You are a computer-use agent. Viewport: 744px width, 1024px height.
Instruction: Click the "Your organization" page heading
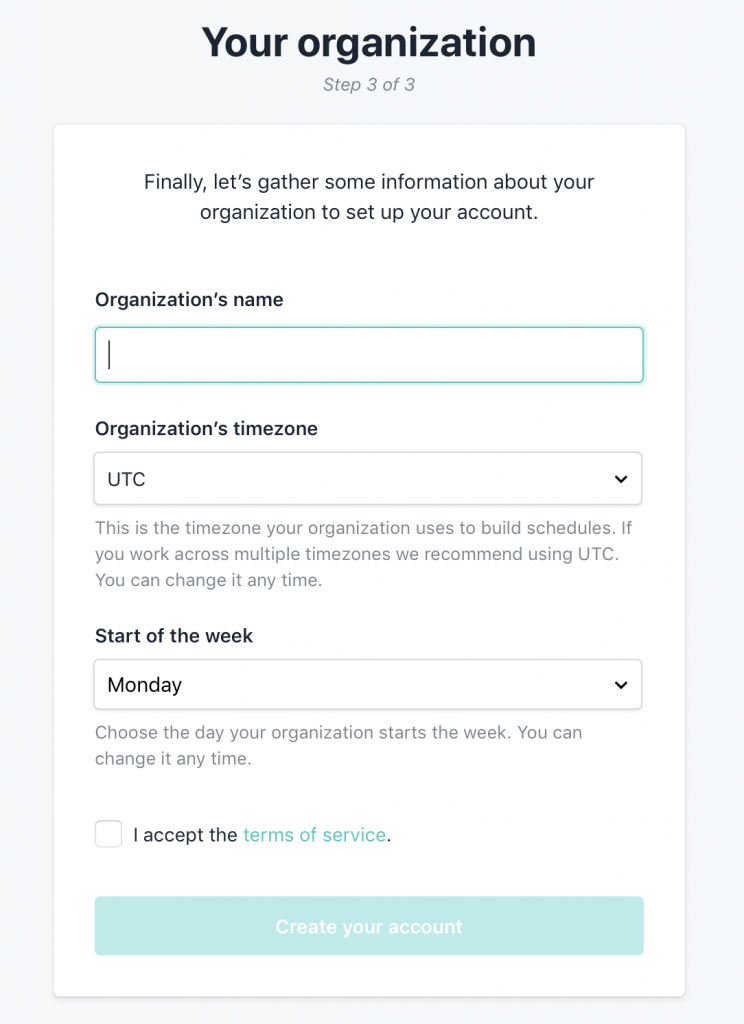(369, 42)
